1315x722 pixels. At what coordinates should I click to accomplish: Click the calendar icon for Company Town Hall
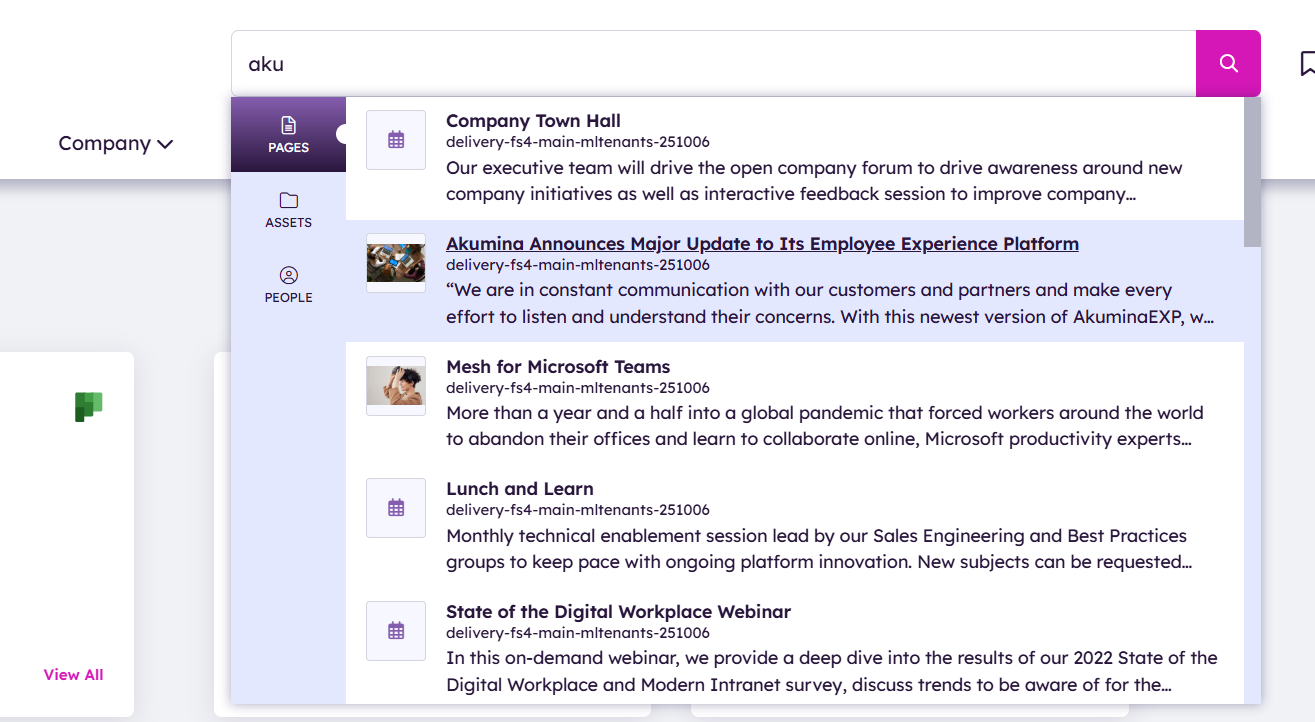tap(396, 140)
